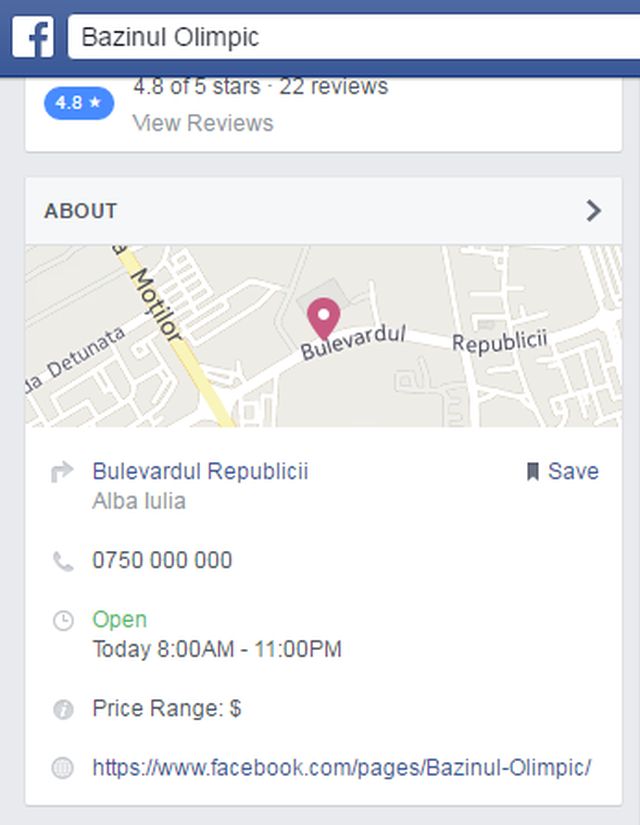
Task: Click the Facebook logo icon
Action: coord(33,37)
